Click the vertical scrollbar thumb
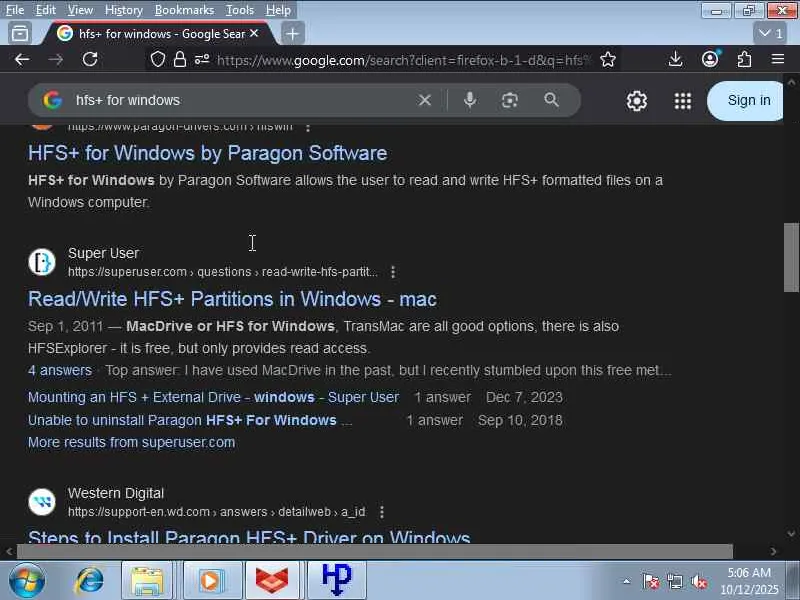Image resolution: width=800 pixels, height=600 pixels. point(791,257)
